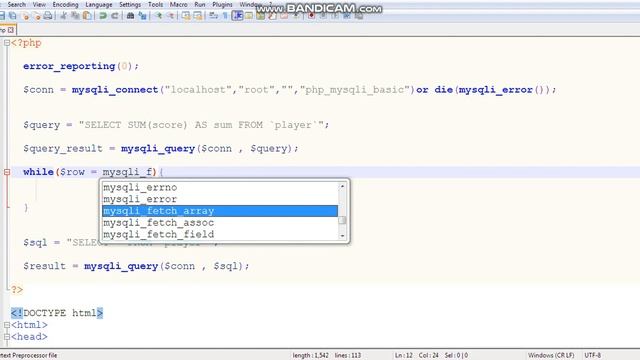Click autocomplete list scroll down arrow

click(x=342, y=236)
